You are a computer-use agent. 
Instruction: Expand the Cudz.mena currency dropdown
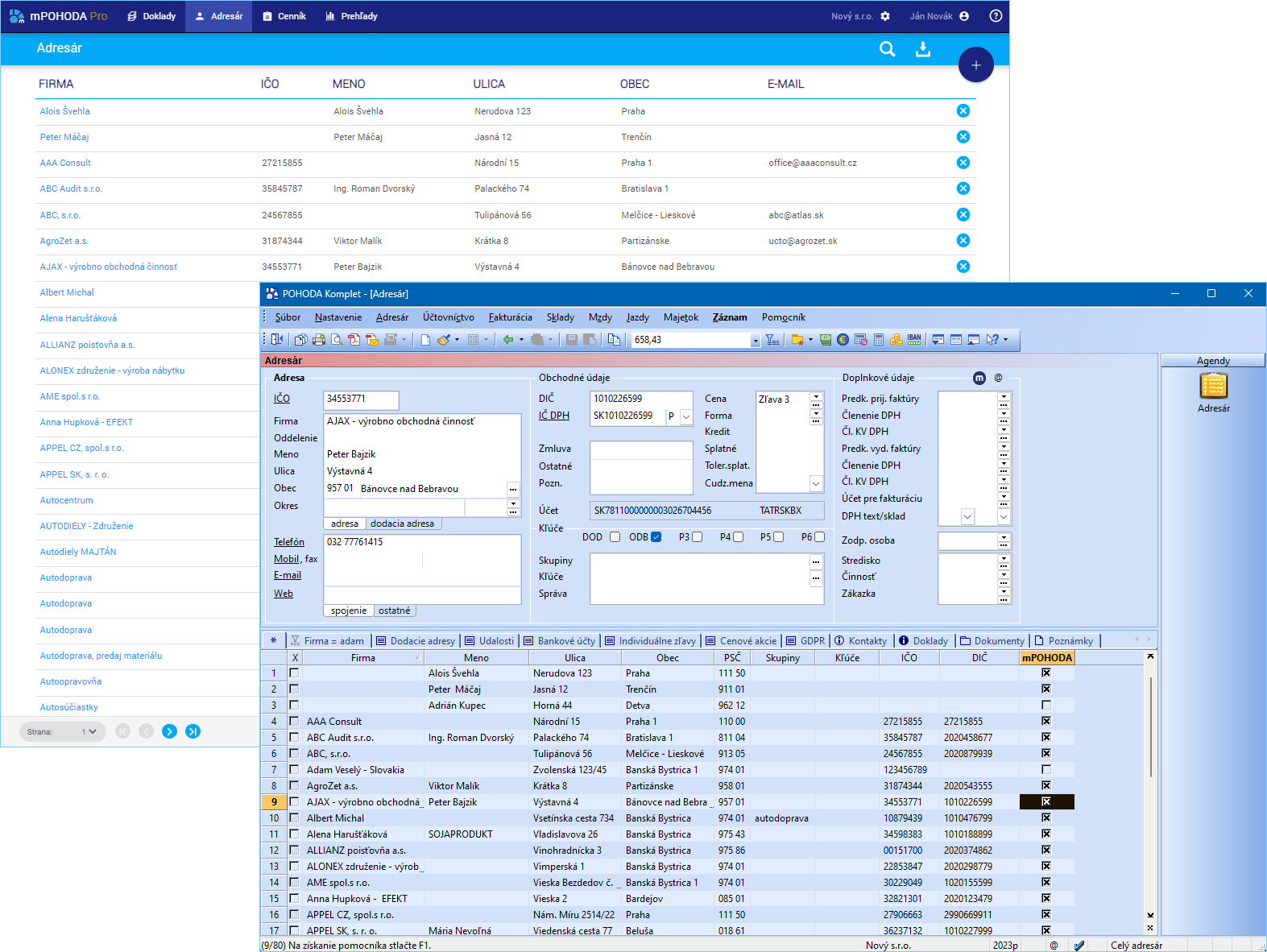(x=816, y=483)
